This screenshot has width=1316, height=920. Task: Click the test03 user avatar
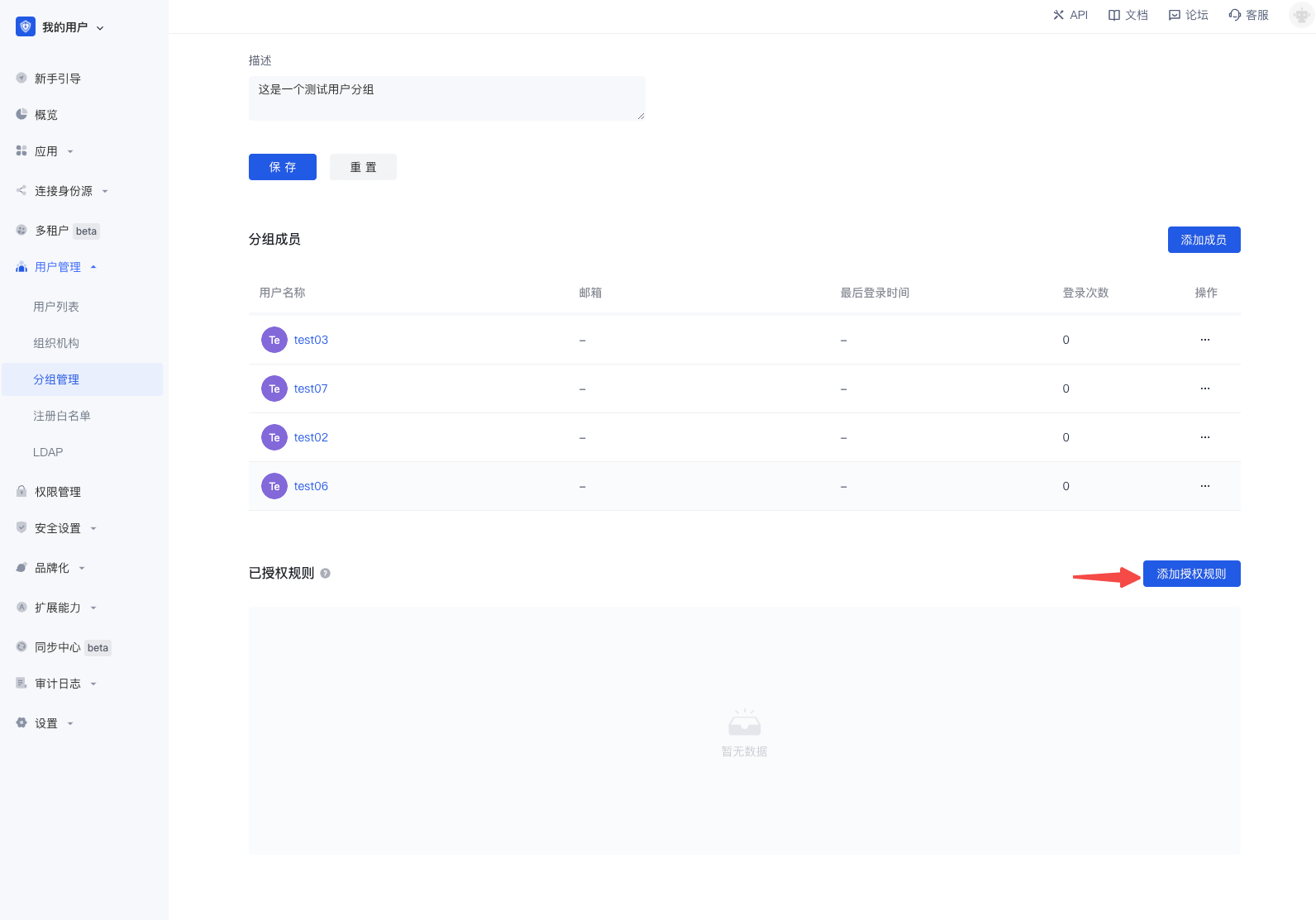(274, 340)
